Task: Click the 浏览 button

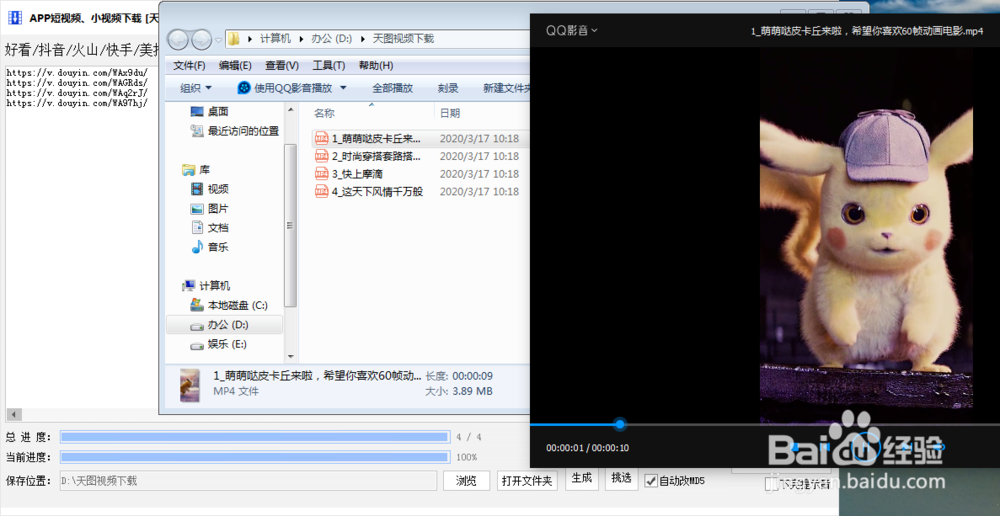Action: [466, 481]
